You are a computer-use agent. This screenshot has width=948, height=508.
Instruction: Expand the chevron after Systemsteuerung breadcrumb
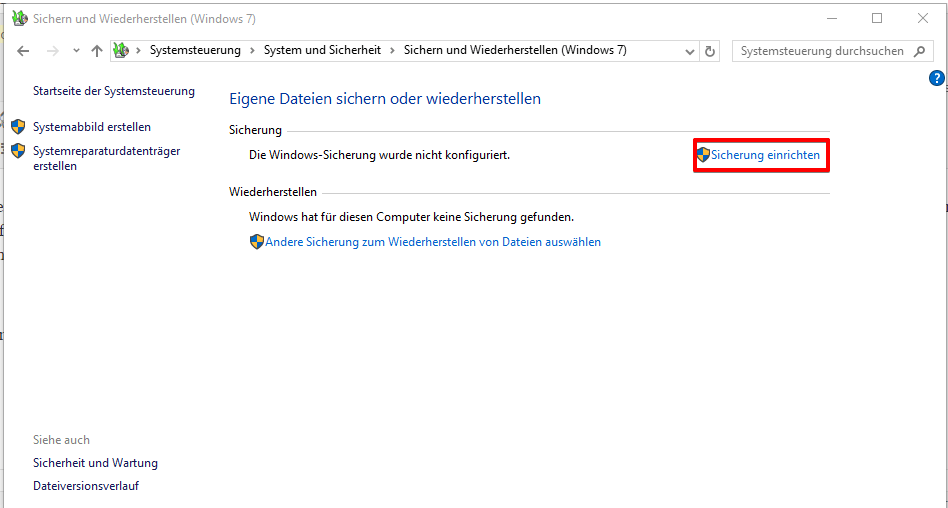[x=252, y=51]
